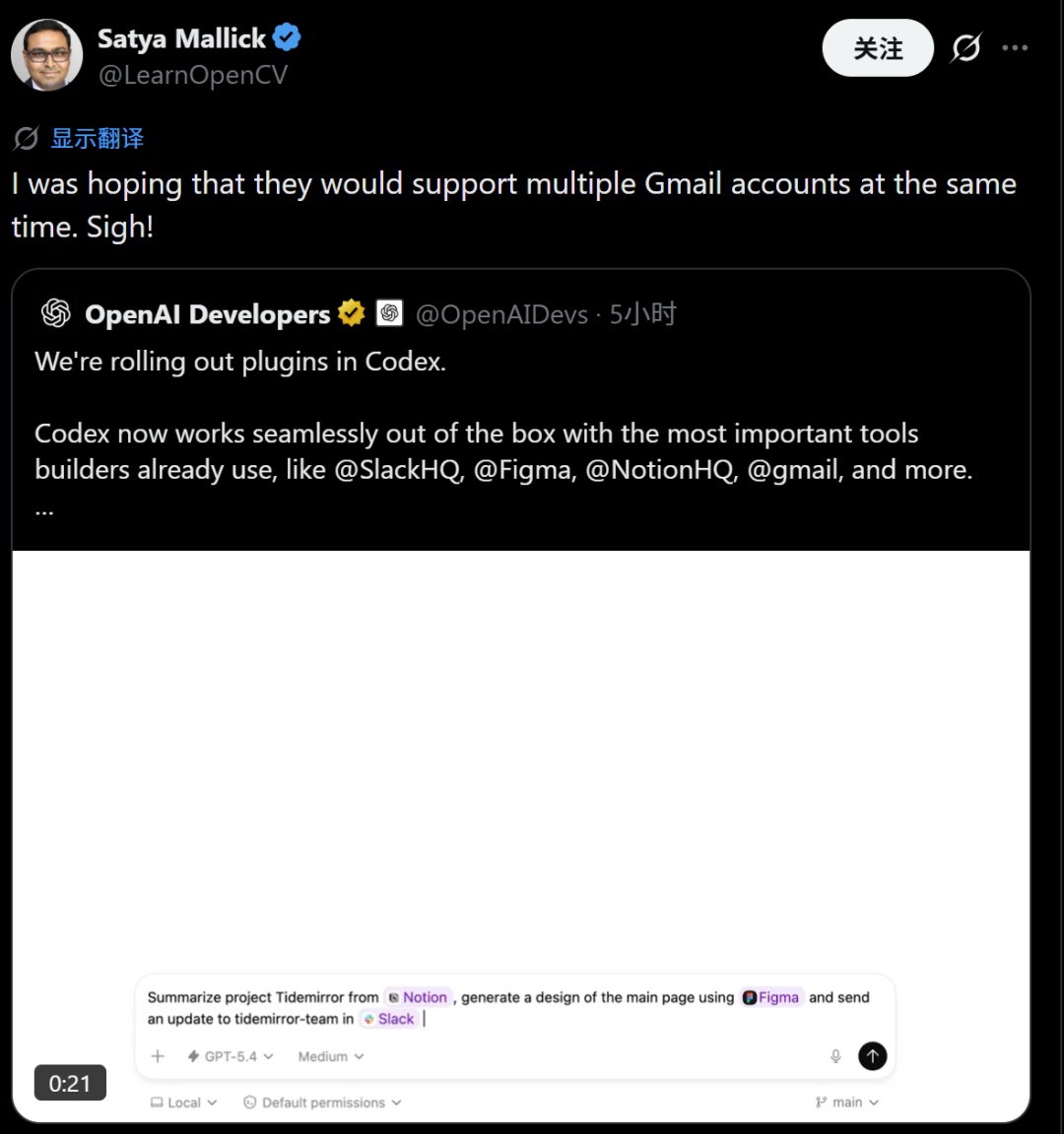
Task: Open Satya Mallick's profile picture
Action: (x=46, y=55)
